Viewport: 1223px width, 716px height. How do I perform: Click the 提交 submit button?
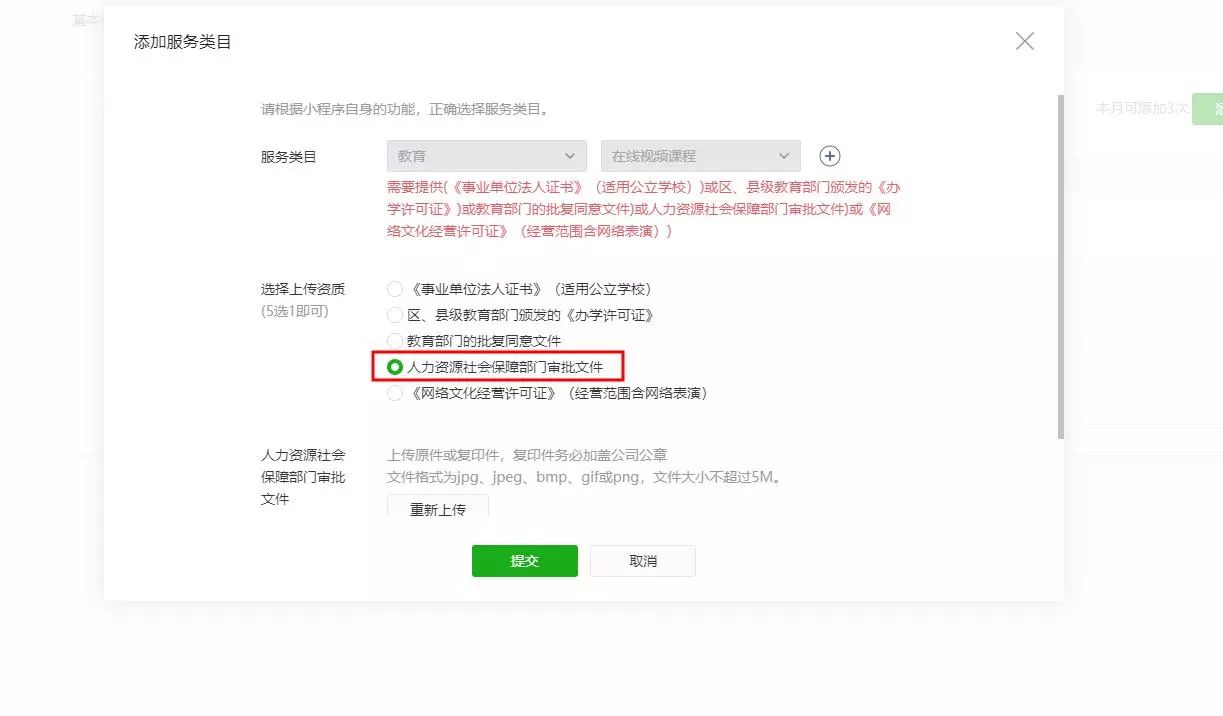tap(525, 561)
